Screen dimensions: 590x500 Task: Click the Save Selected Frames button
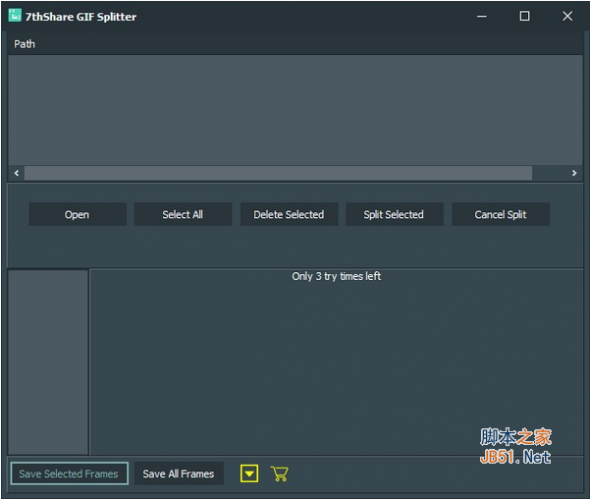69,474
